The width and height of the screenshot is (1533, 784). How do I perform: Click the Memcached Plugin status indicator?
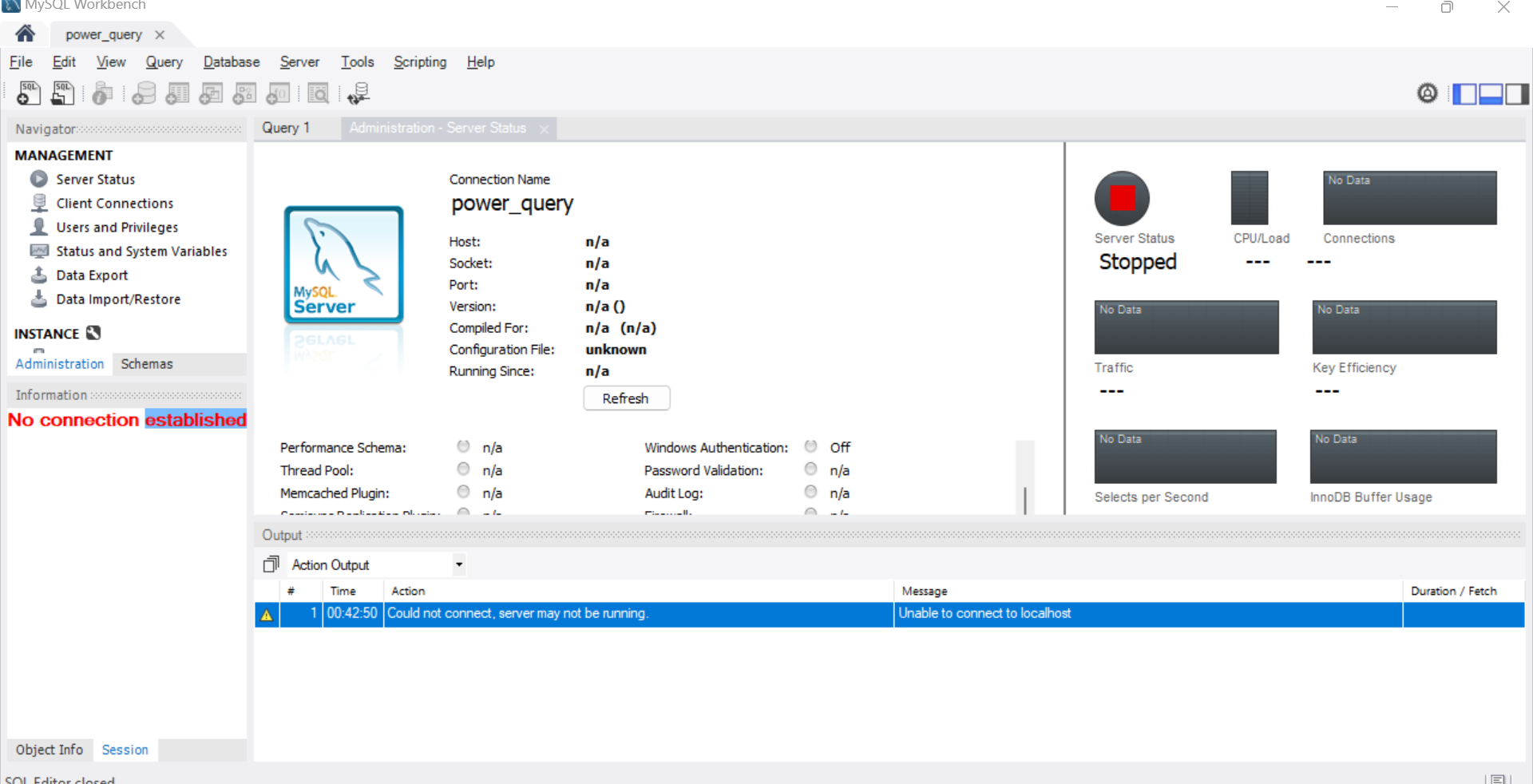click(x=463, y=492)
